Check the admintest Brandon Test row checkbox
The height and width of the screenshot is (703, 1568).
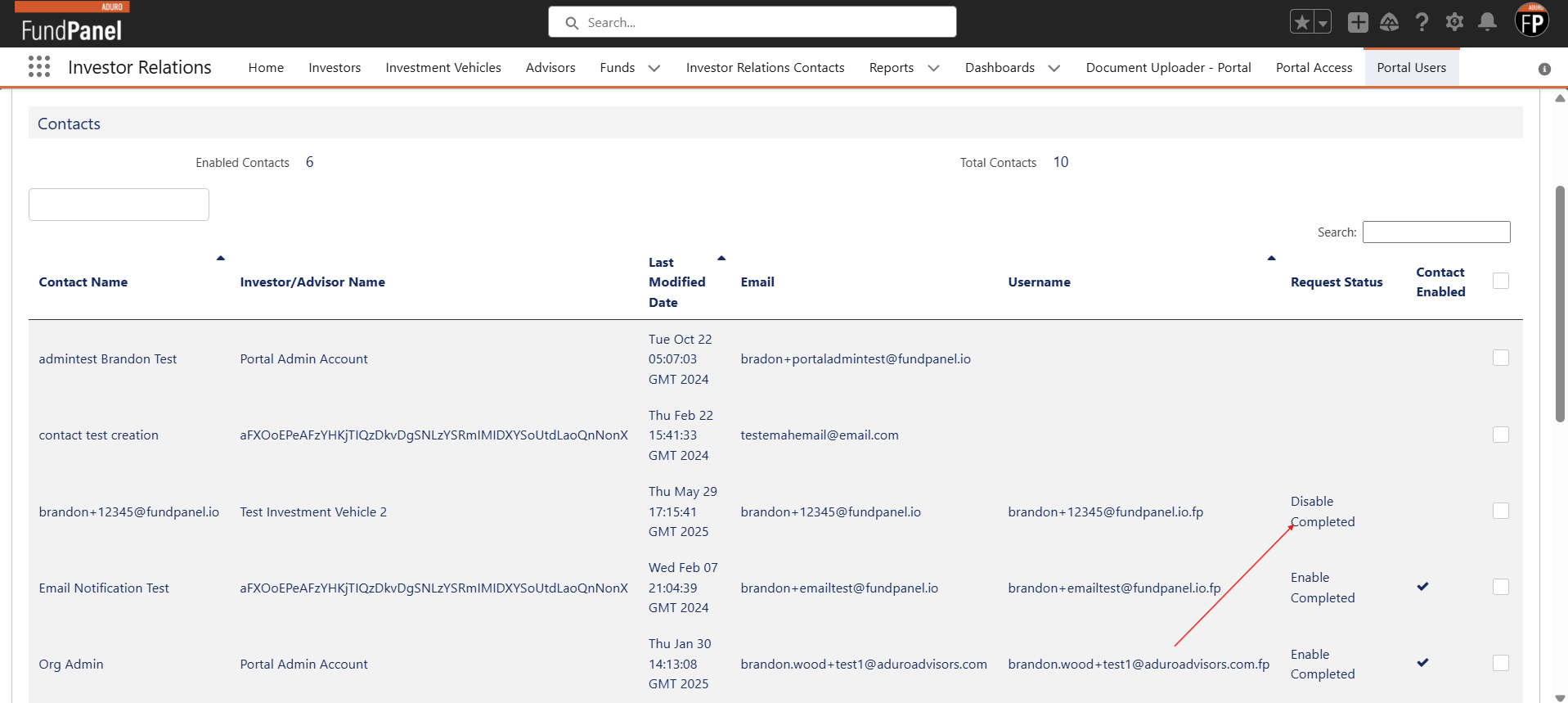(1501, 358)
